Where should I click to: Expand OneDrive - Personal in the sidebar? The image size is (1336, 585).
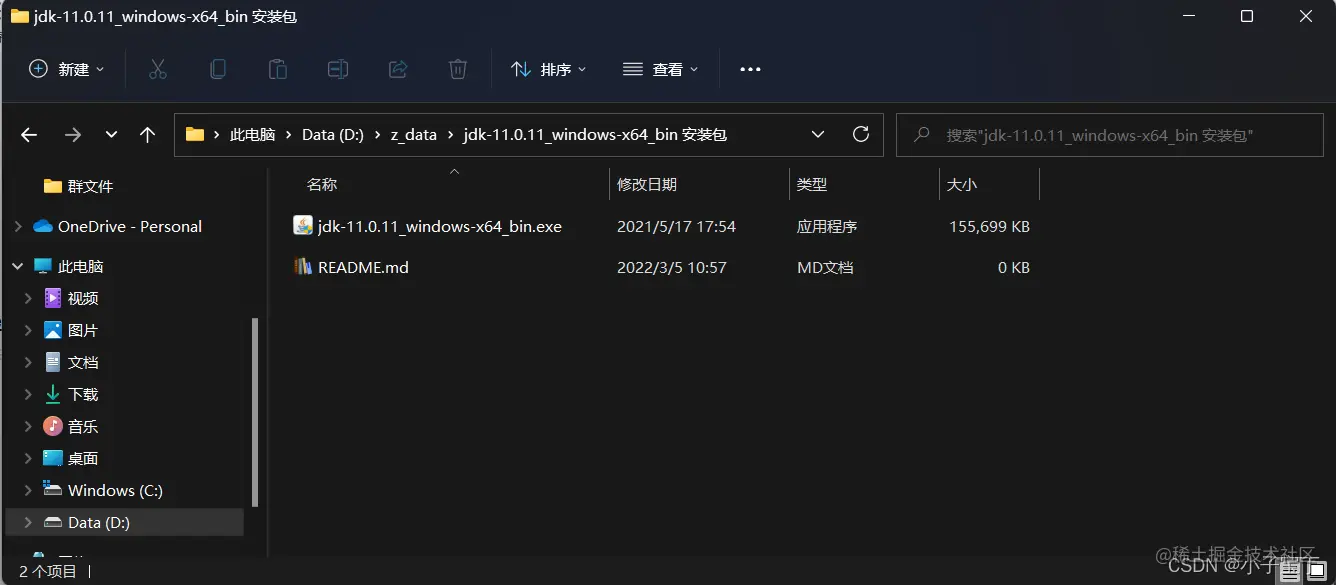(x=16, y=226)
